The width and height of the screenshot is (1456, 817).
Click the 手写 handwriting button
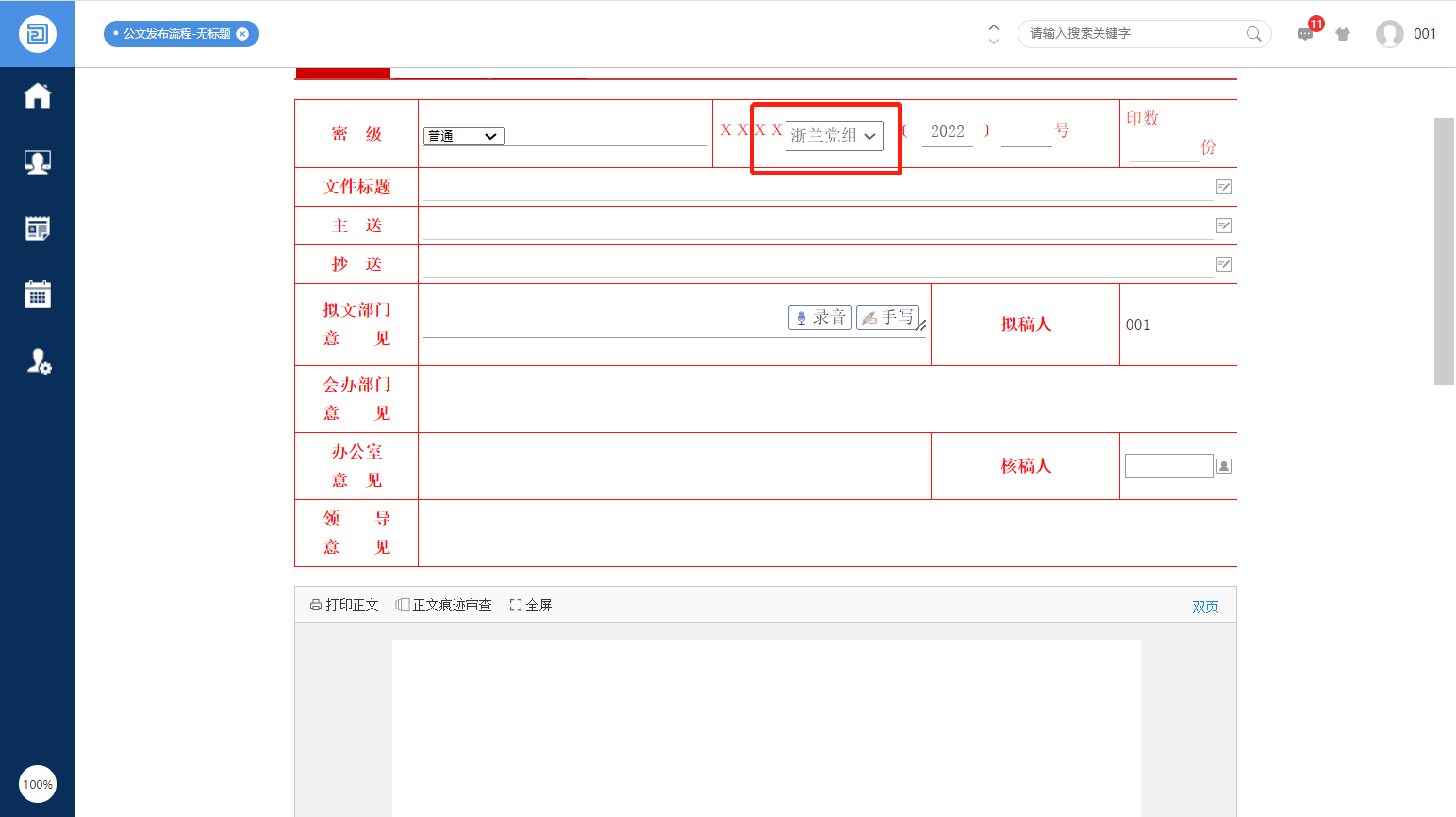[x=887, y=317]
